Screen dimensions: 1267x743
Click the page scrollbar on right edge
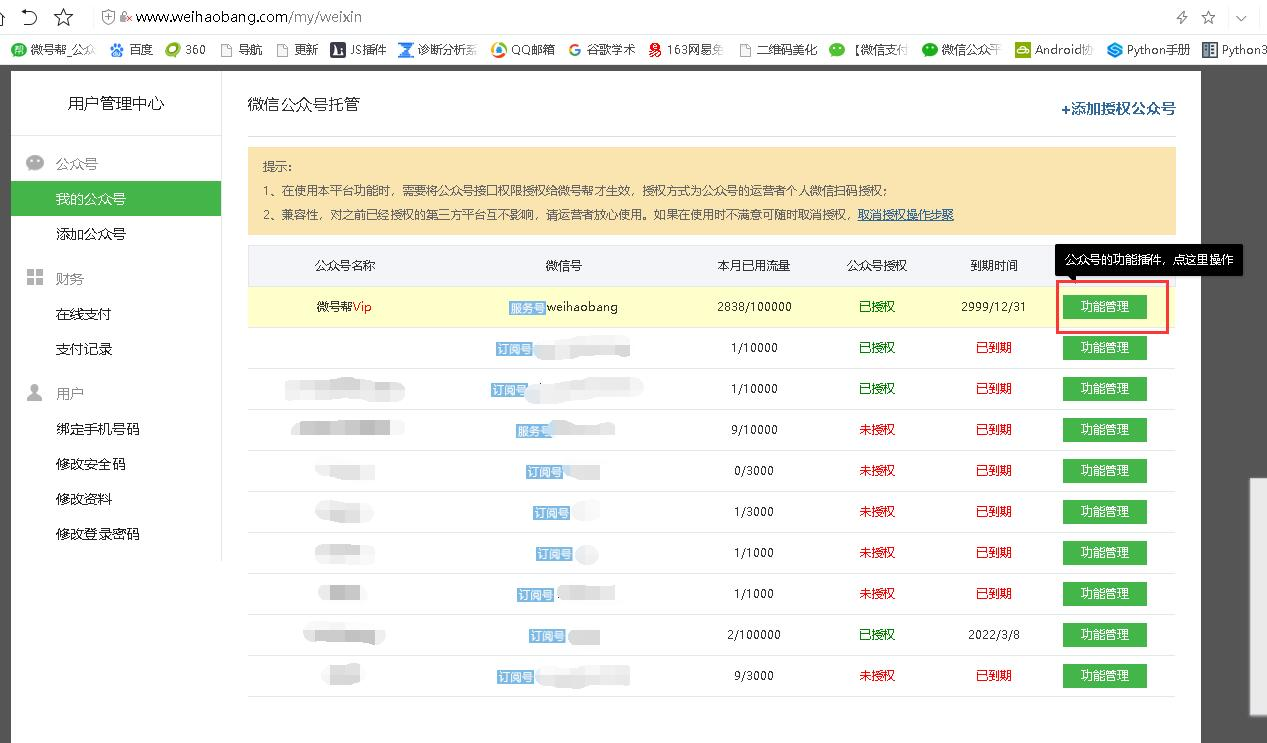coord(1258,596)
